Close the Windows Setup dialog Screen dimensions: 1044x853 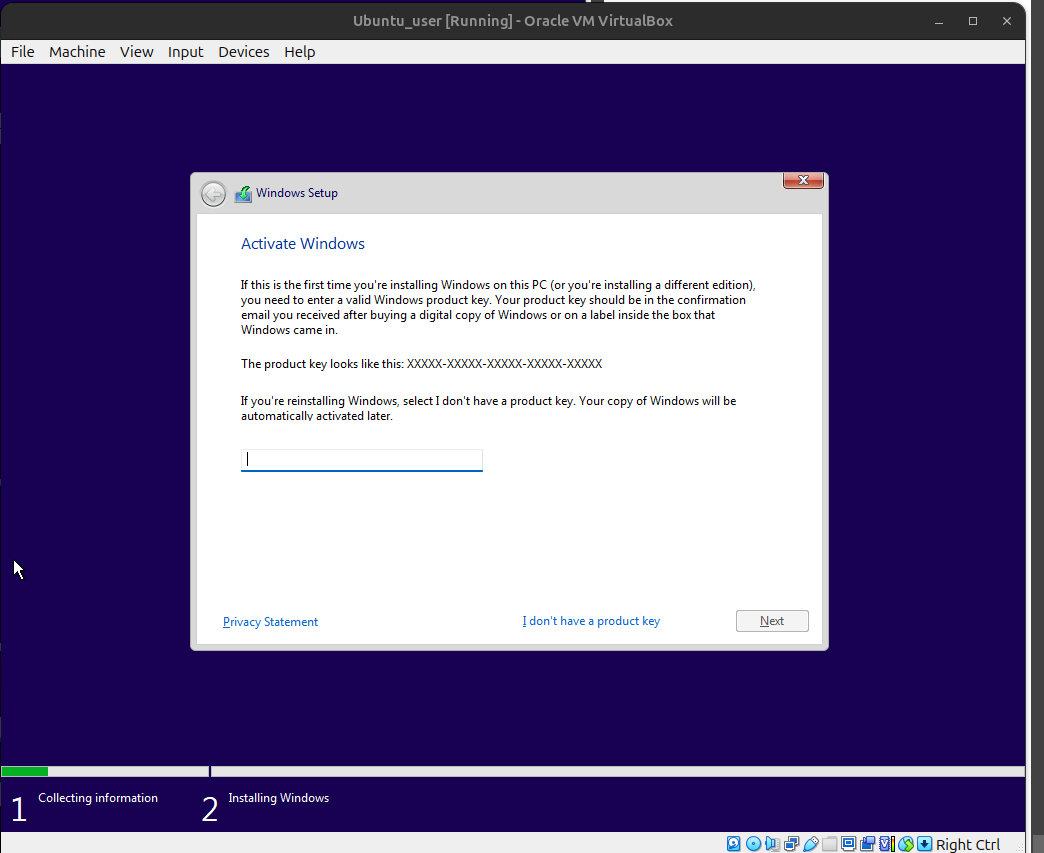[803, 180]
